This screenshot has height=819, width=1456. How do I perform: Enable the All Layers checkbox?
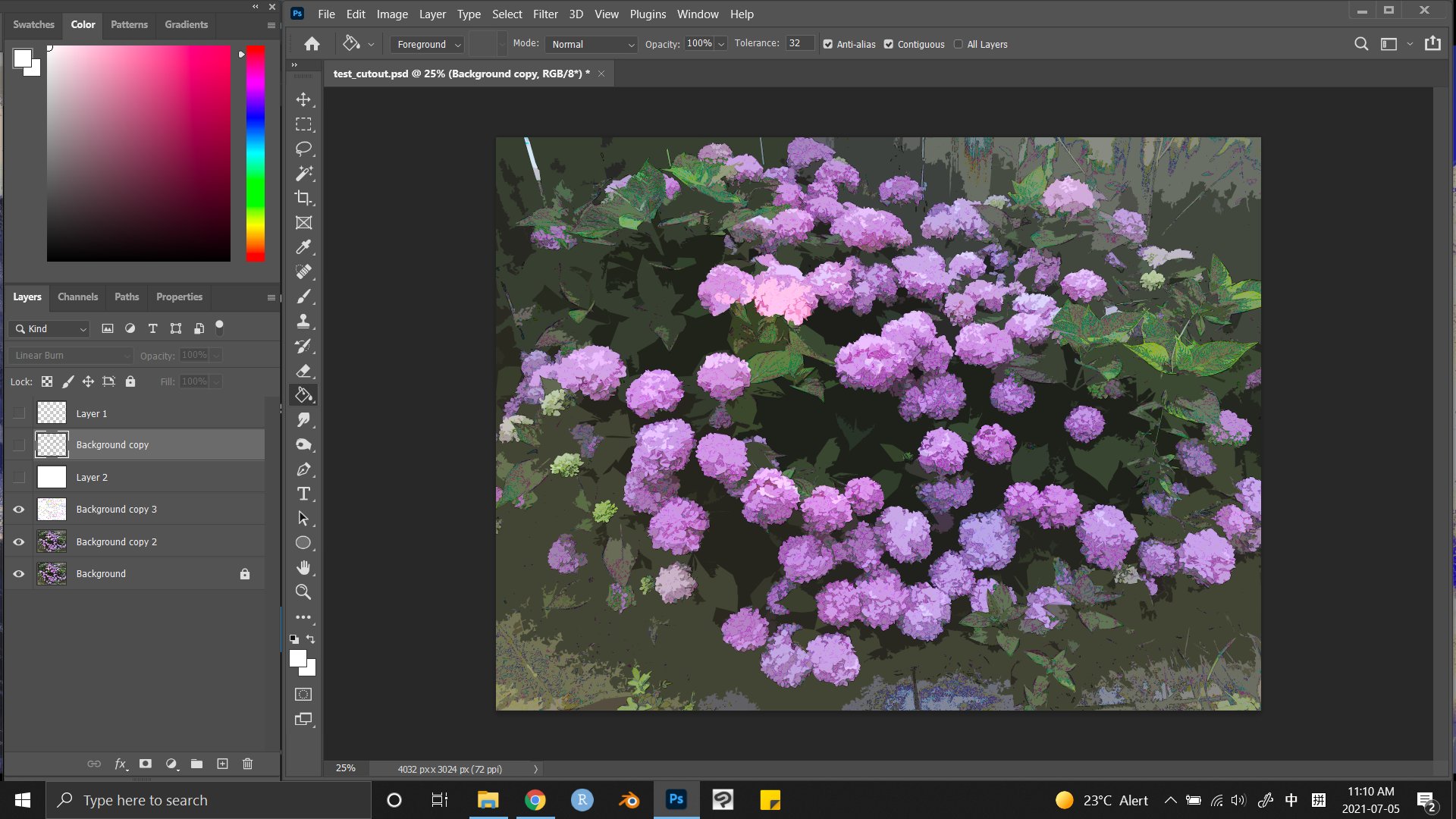(x=959, y=44)
